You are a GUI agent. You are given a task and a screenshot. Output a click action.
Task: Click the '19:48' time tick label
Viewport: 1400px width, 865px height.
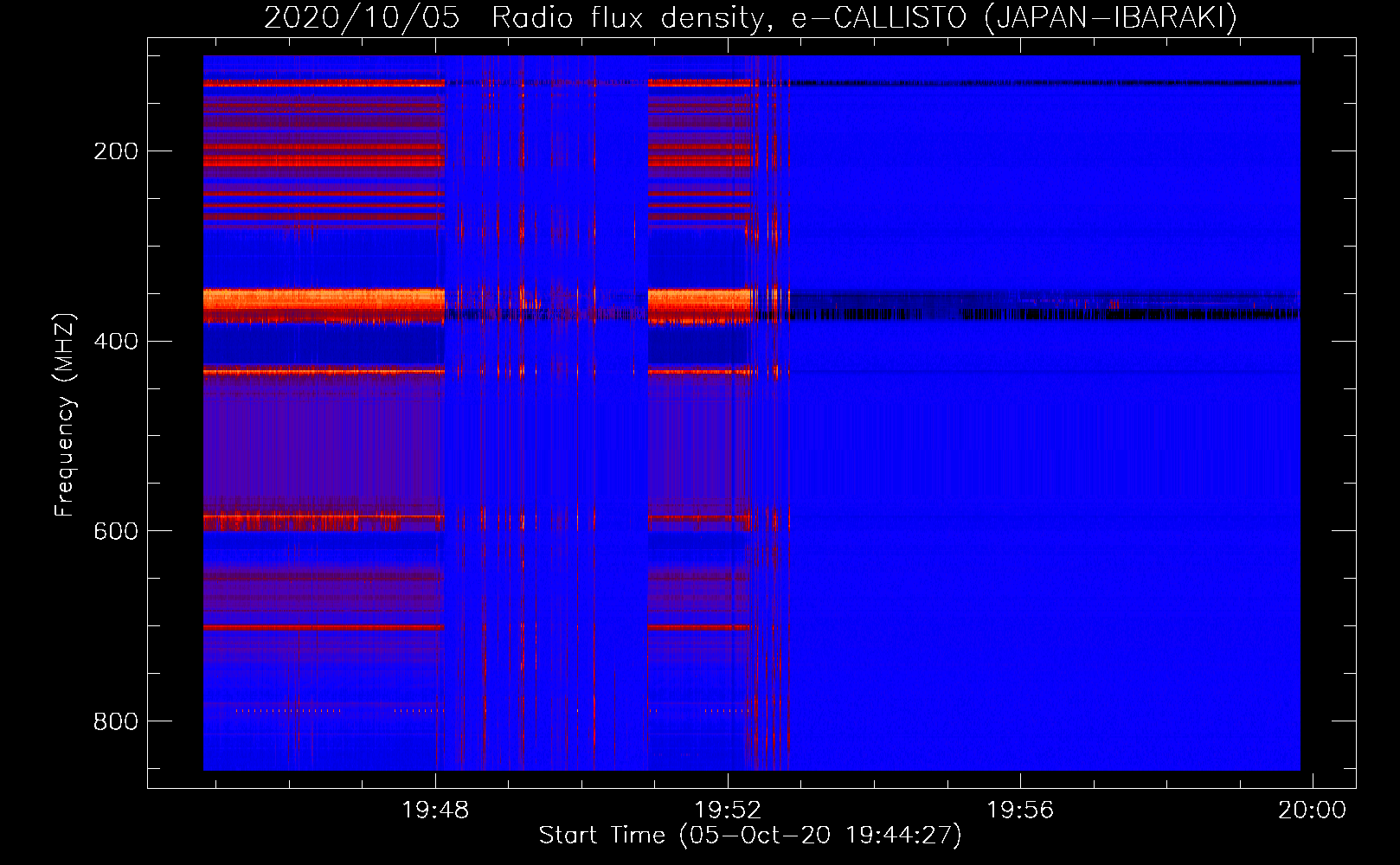coord(435,810)
